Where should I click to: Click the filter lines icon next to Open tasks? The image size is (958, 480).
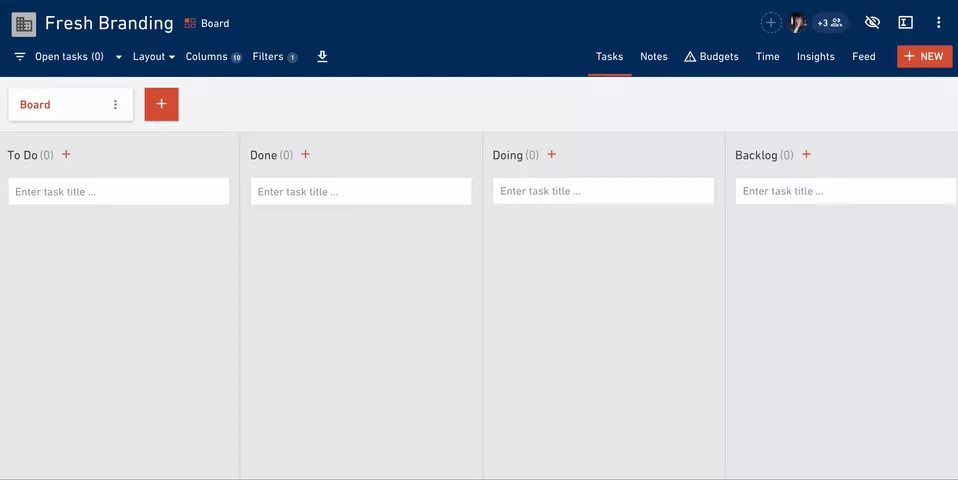click(x=20, y=56)
